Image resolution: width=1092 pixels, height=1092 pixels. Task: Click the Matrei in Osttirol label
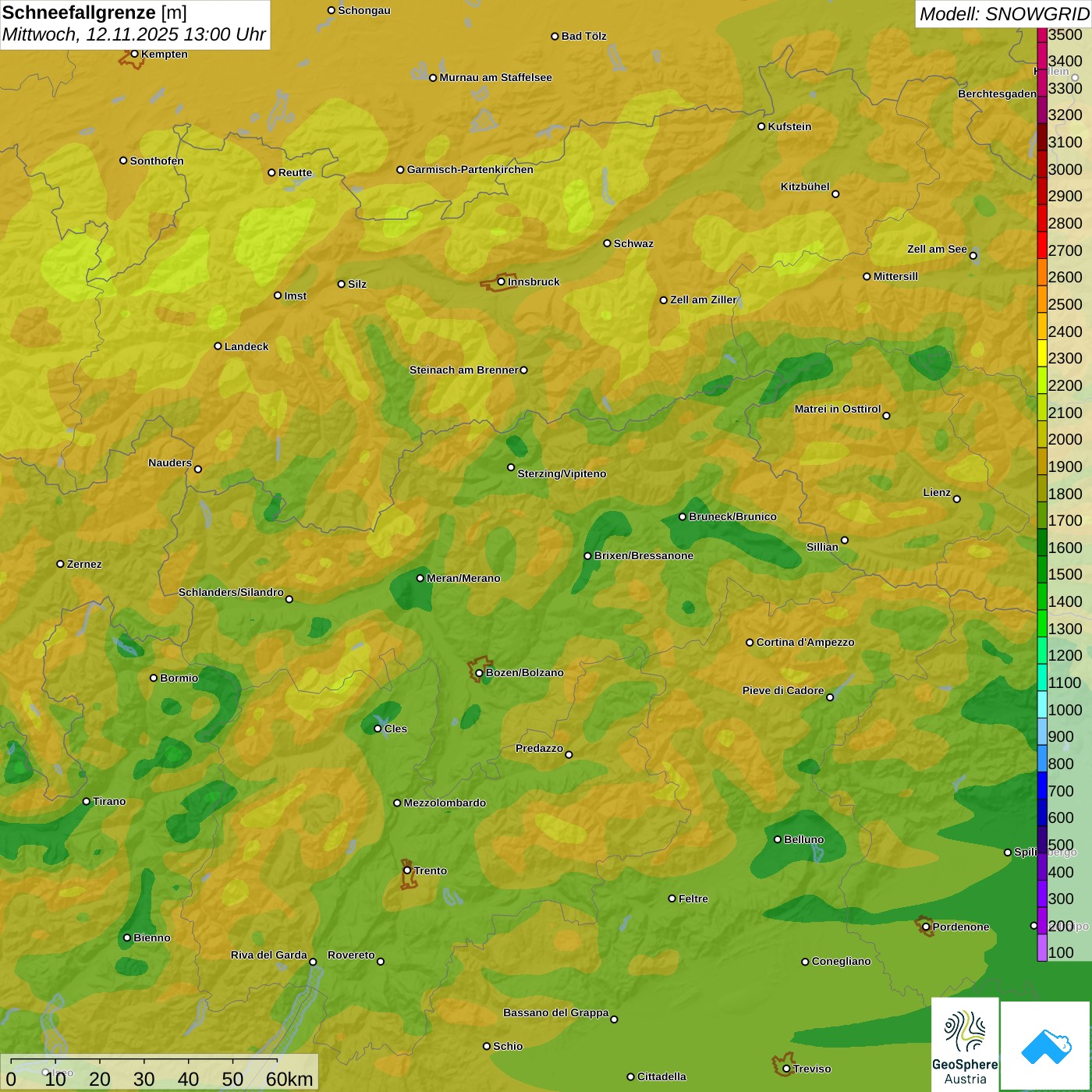coord(838,409)
